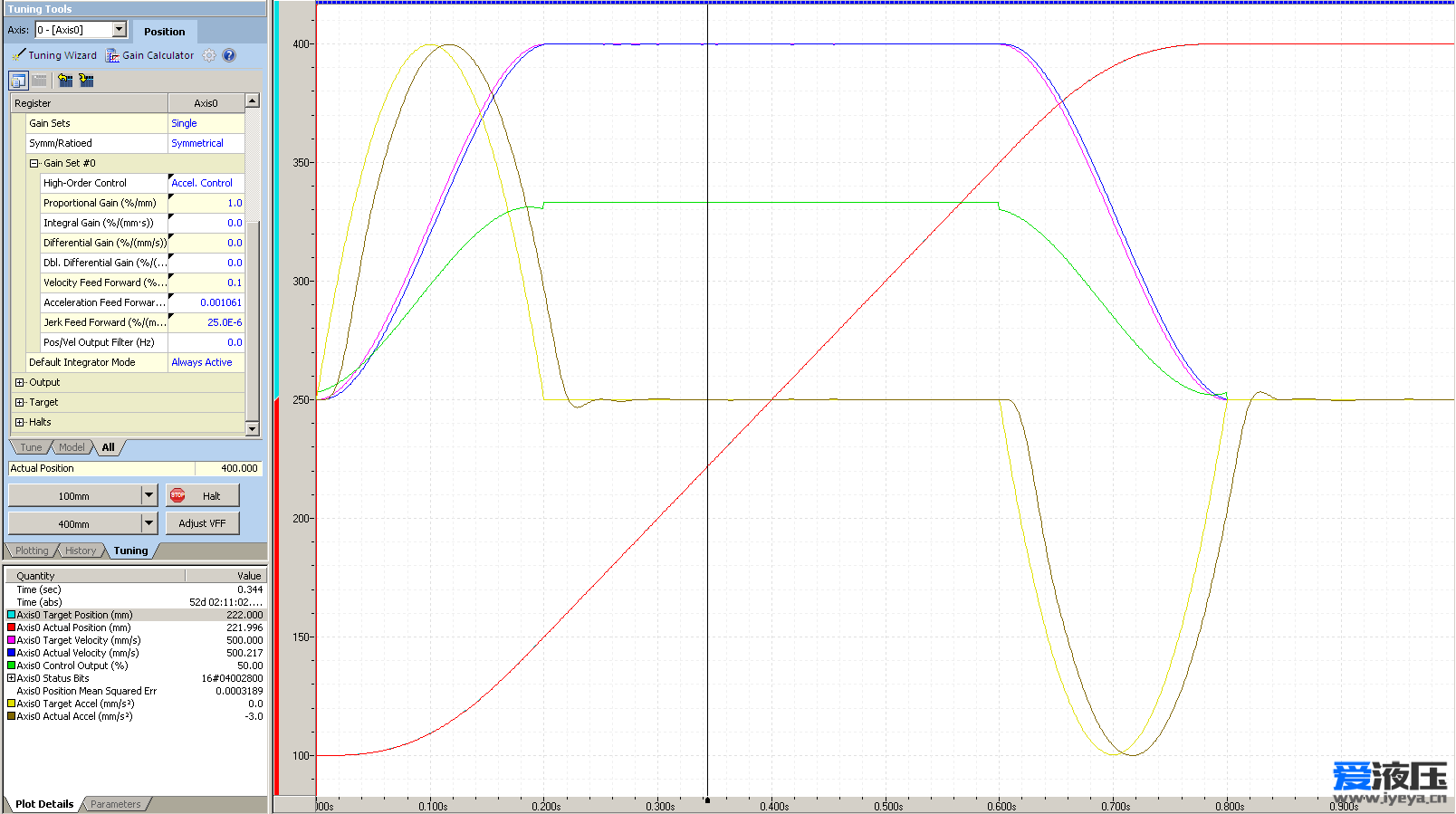This screenshot has height=814, width=1456.
Task: Click Axis0 Target Accel yellow swatch
Action: [11, 704]
